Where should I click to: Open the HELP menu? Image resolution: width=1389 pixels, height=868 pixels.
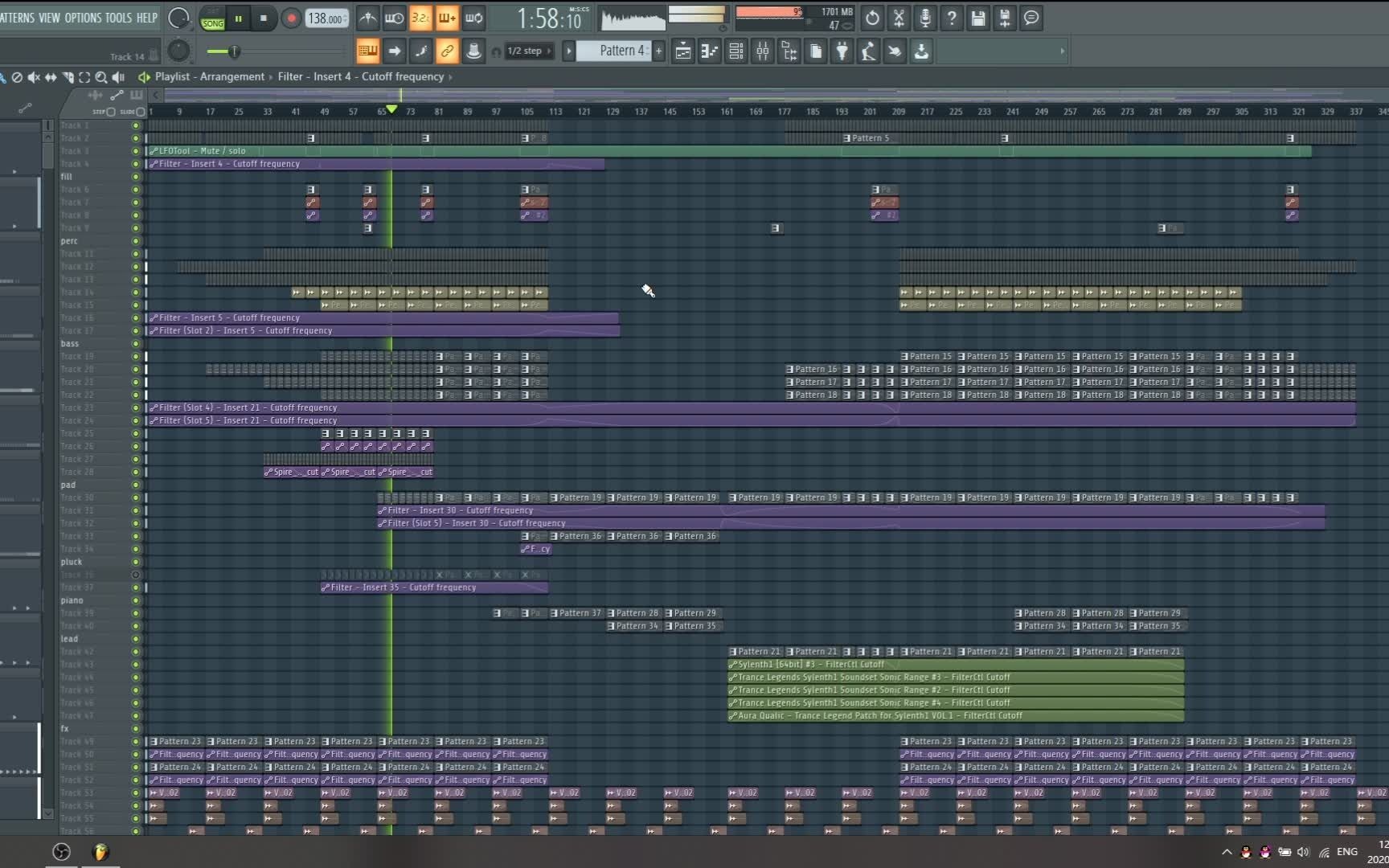tap(147, 18)
